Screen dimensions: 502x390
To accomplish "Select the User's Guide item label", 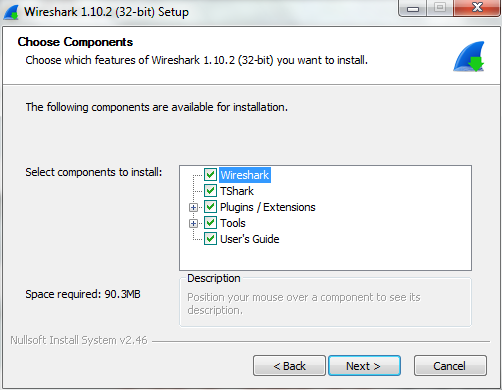I will click(250, 239).
